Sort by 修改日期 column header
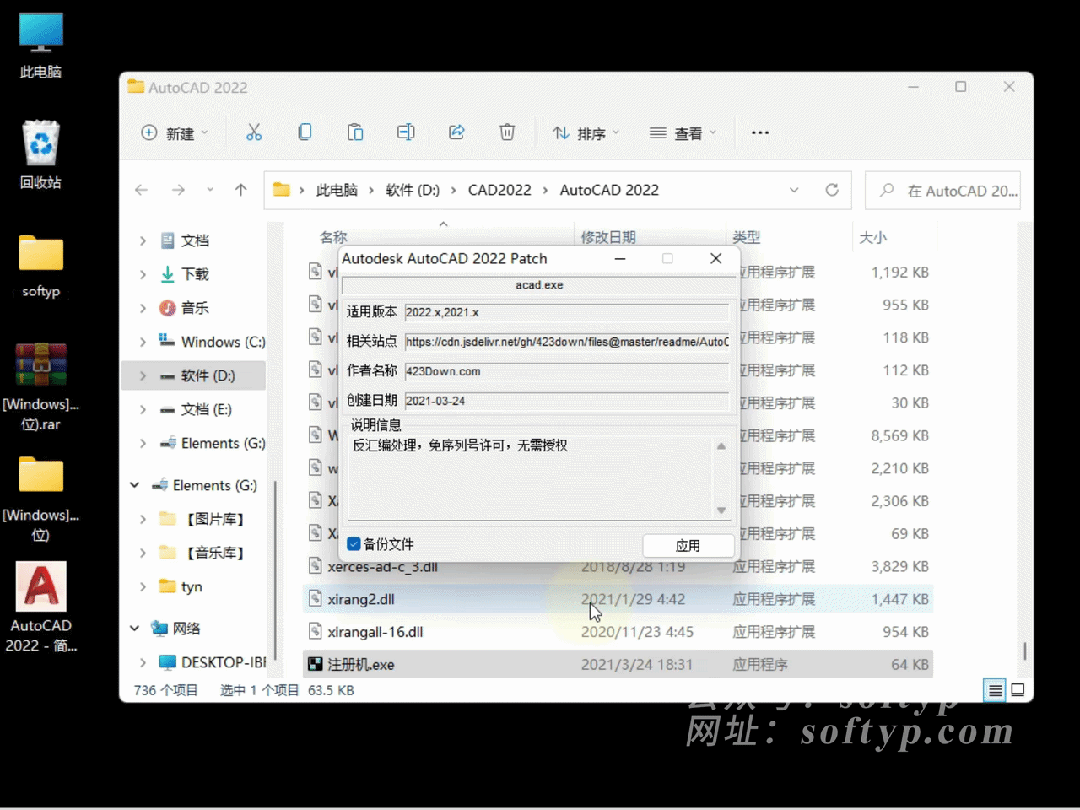This screenshot has width=1080, height=810. click(608, 237)
